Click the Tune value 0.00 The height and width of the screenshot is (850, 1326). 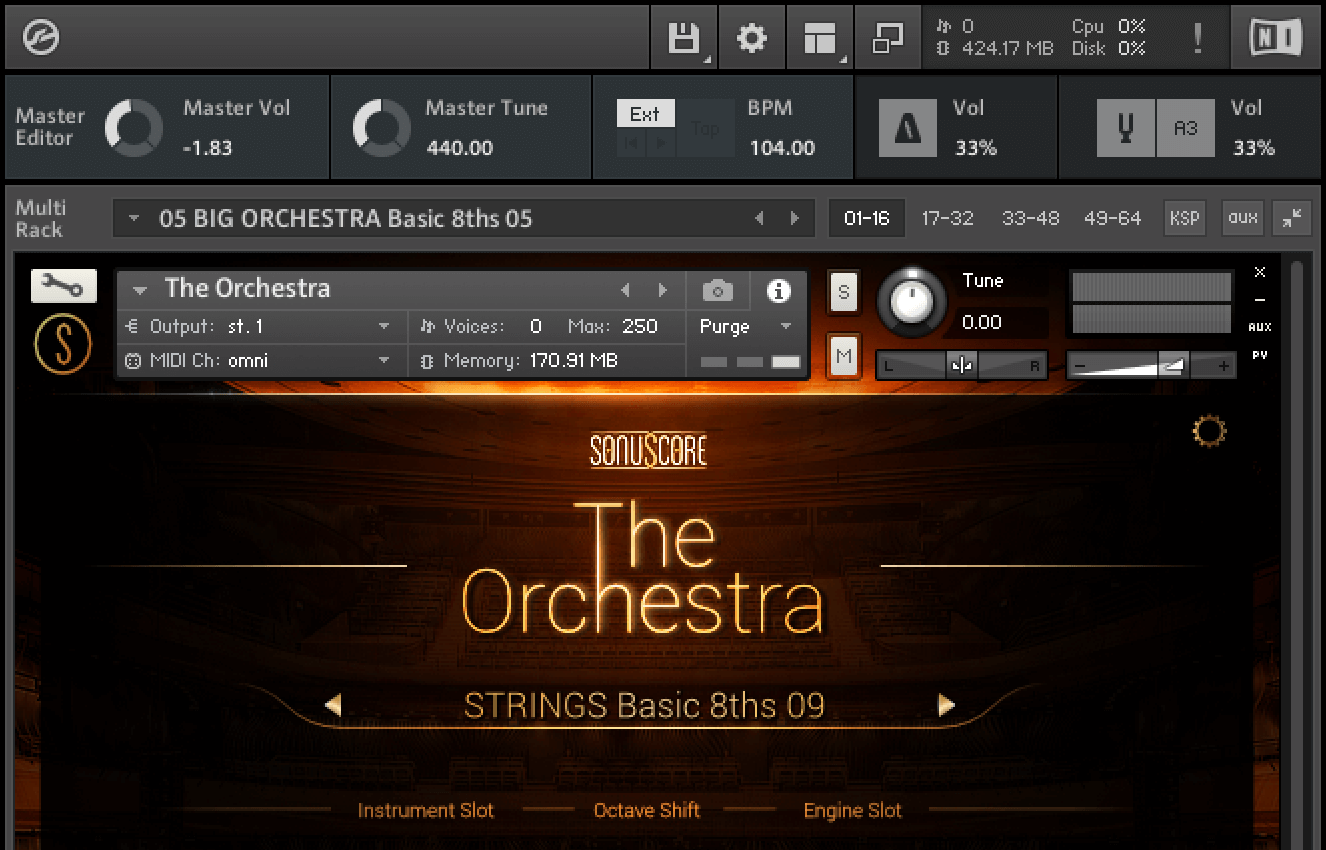(x=982, y=322)
